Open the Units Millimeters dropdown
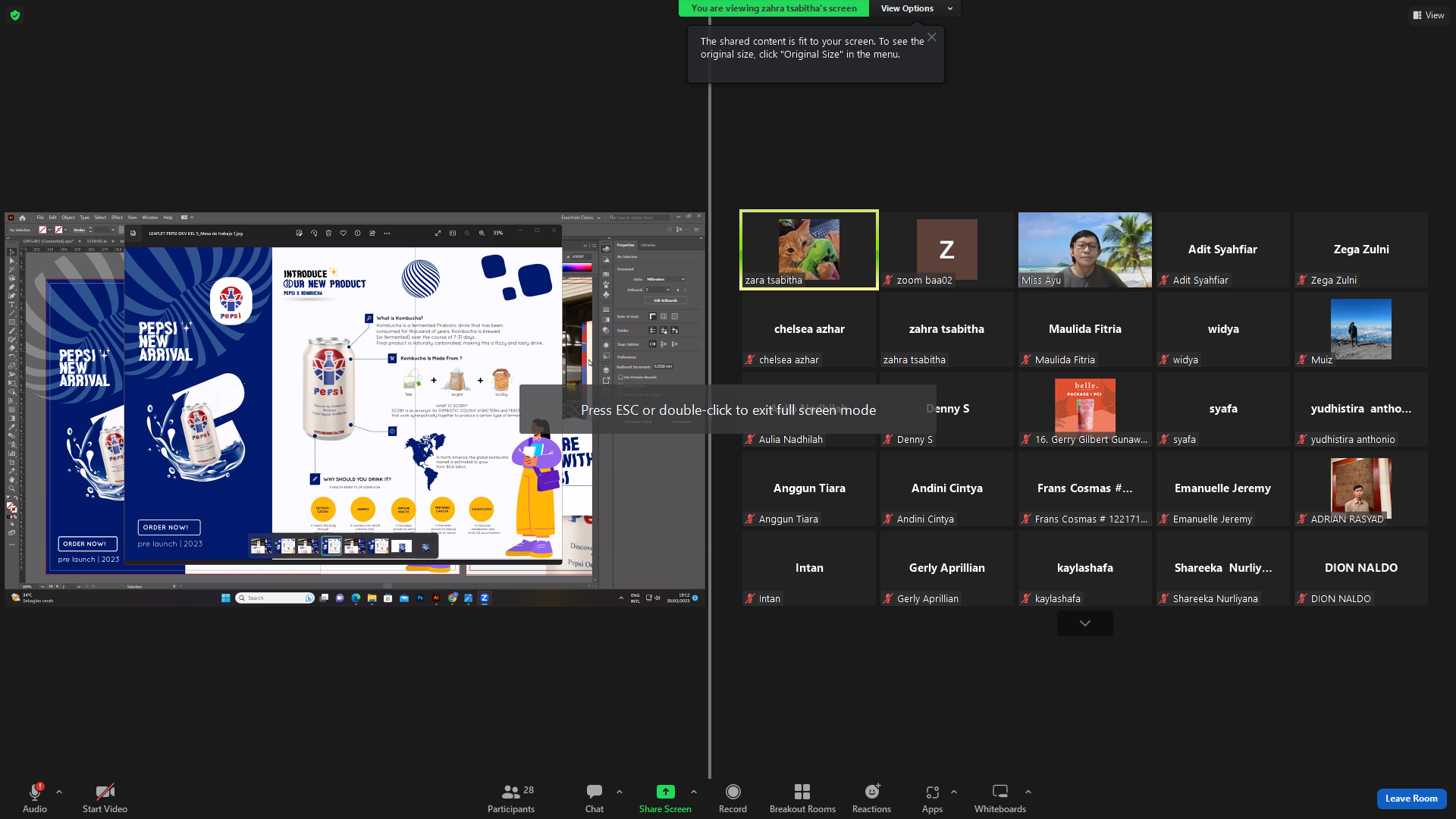 coord(666,279)
